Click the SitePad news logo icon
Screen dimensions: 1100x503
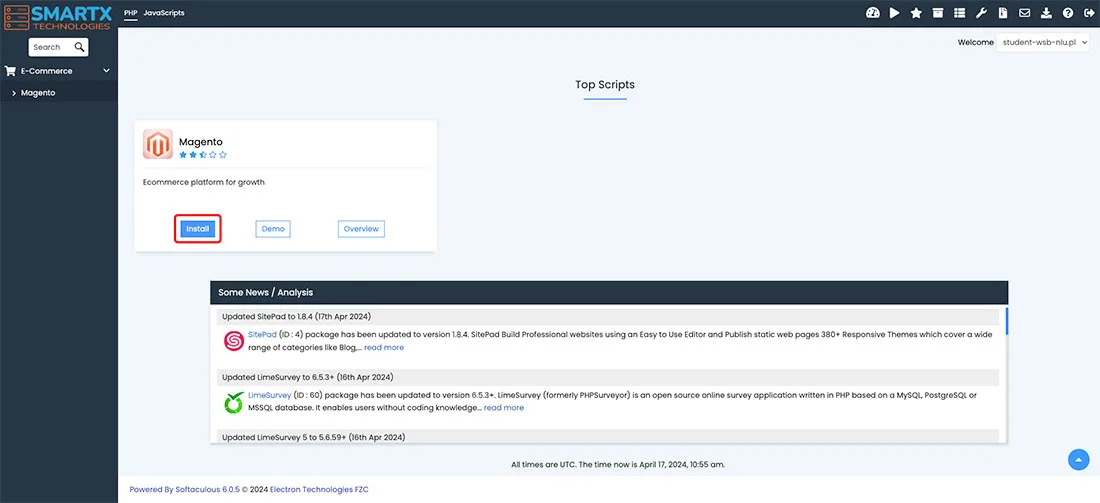234,341
